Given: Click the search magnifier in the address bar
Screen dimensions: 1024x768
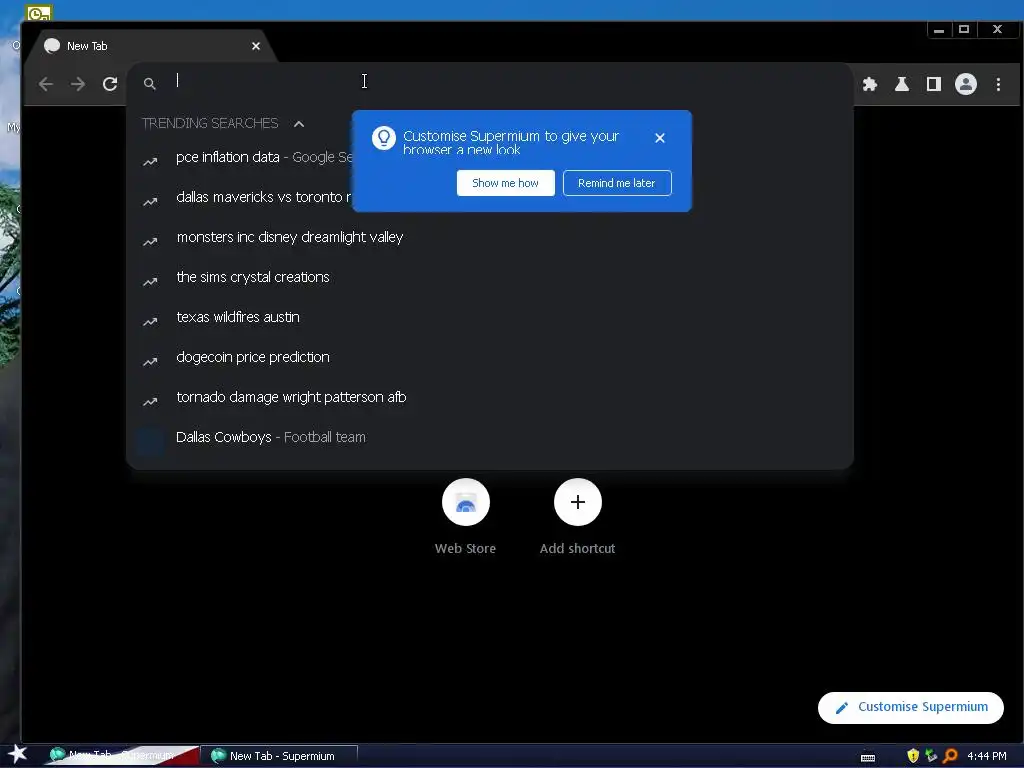Looking at the screenshot, I should (x=150, y=84).
